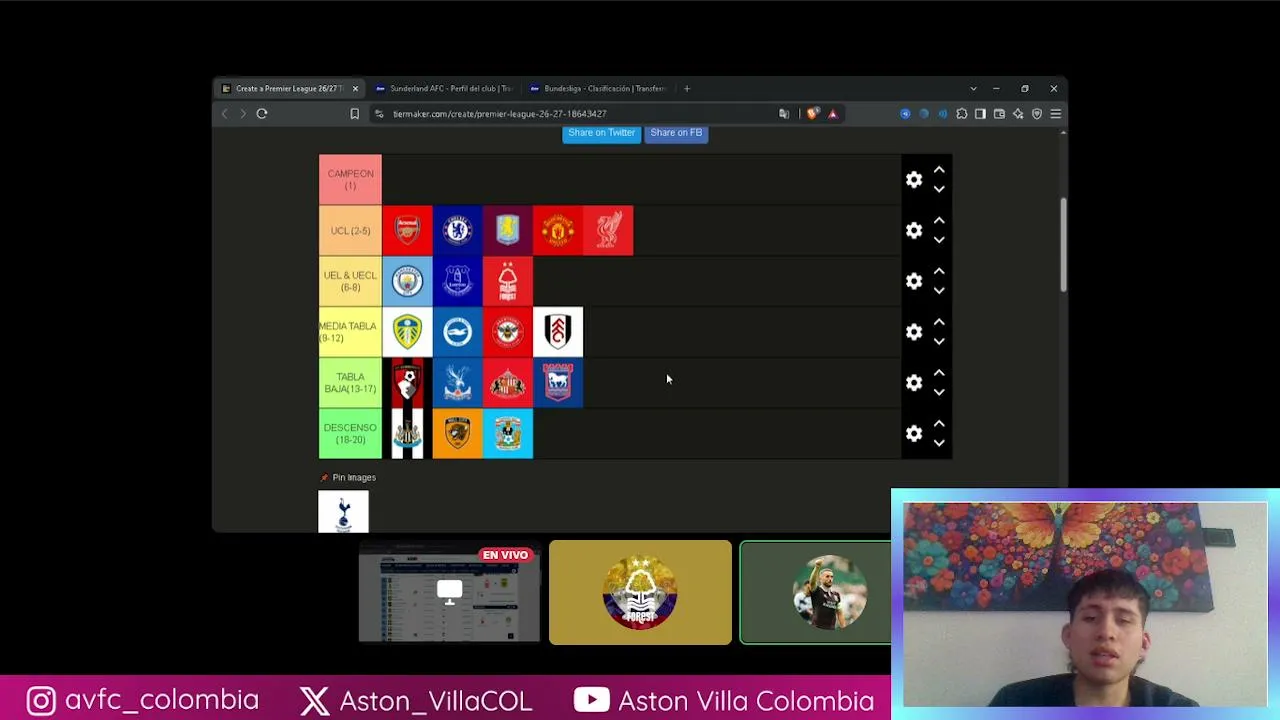Viewport: 1280px width, 720px height.
Task: Click the orange UCL (2-5) tier label
Action: pos(350,231)
